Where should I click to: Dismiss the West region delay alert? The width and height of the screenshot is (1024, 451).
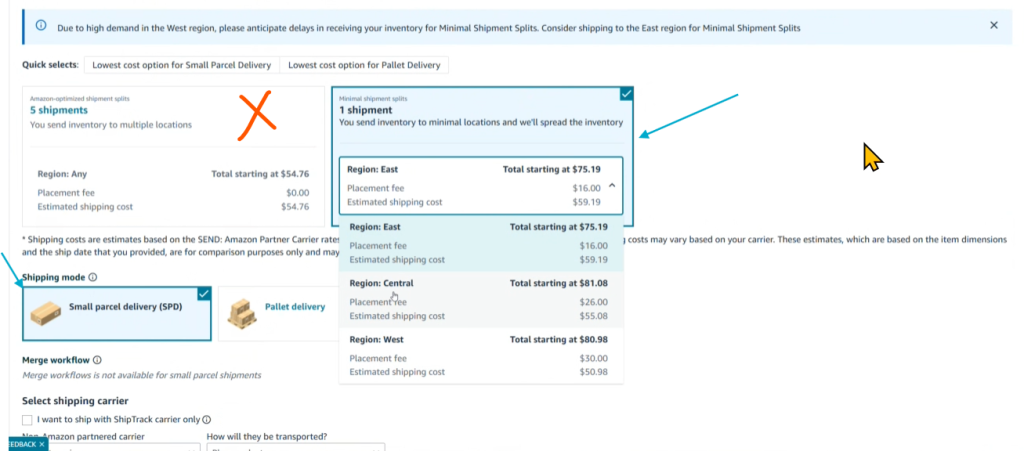993,25
